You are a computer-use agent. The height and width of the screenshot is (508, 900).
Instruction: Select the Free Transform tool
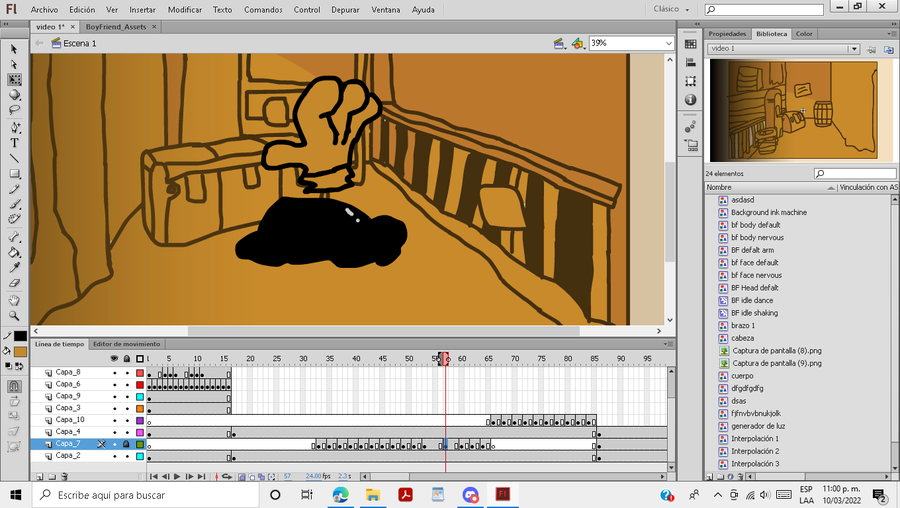[x=14, y=80]
